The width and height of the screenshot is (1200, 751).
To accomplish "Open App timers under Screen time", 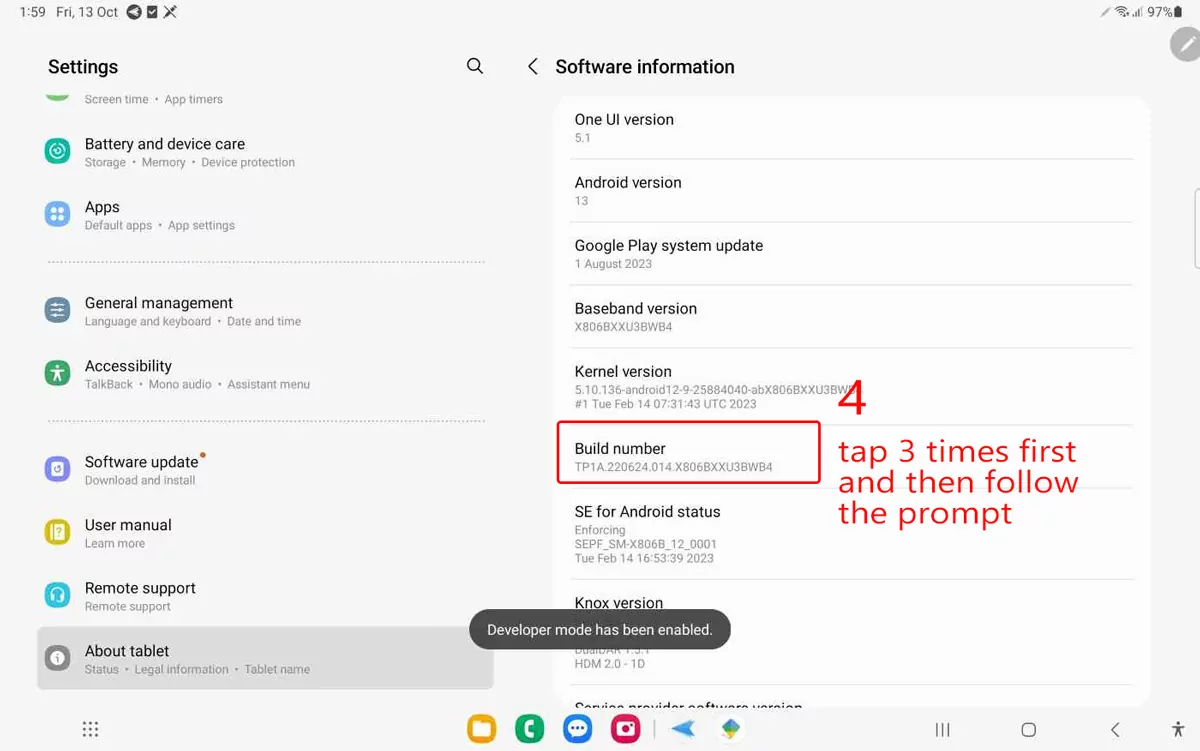I will tap(194, 99).
